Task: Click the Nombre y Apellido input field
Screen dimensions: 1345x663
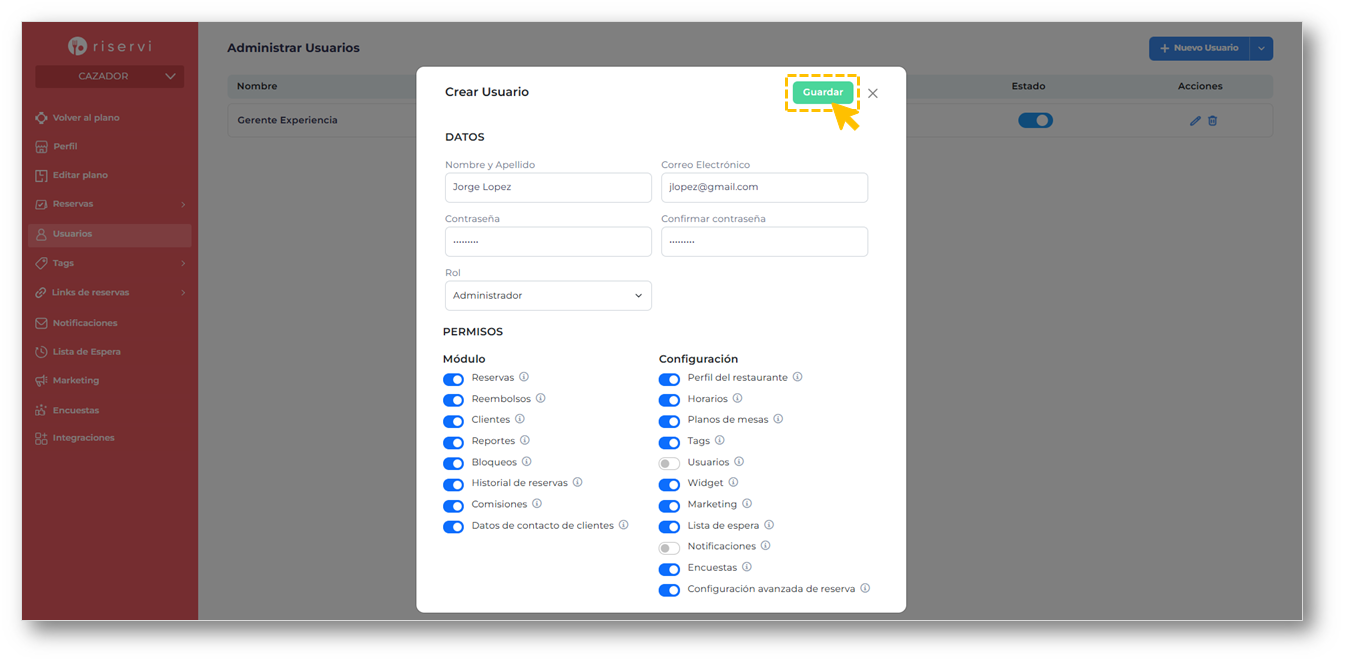Action: 548,187
